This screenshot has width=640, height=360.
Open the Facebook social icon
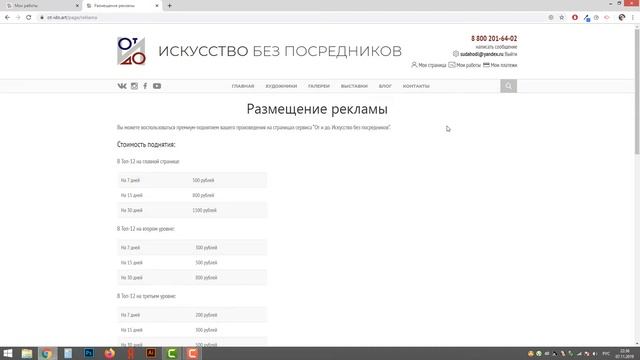[145, 86]
